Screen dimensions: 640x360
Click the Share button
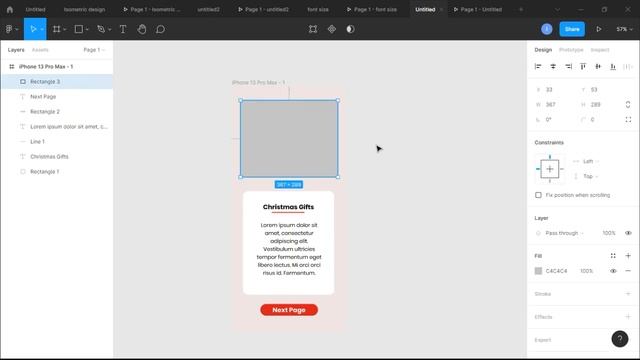coord(572,29)
